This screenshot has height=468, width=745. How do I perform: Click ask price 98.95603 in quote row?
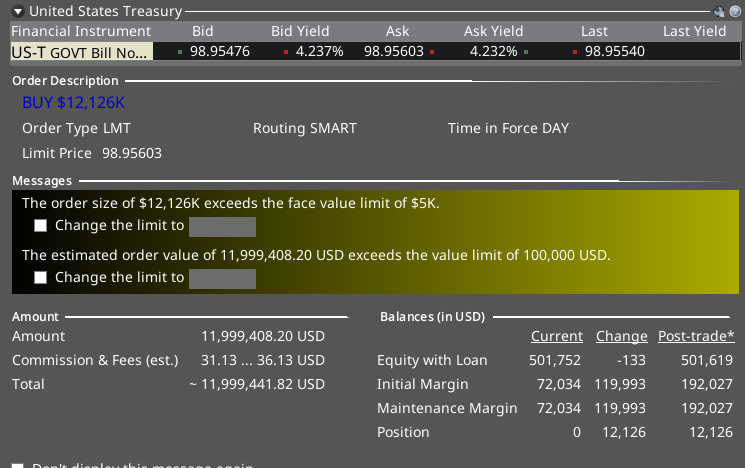(394, 51)
